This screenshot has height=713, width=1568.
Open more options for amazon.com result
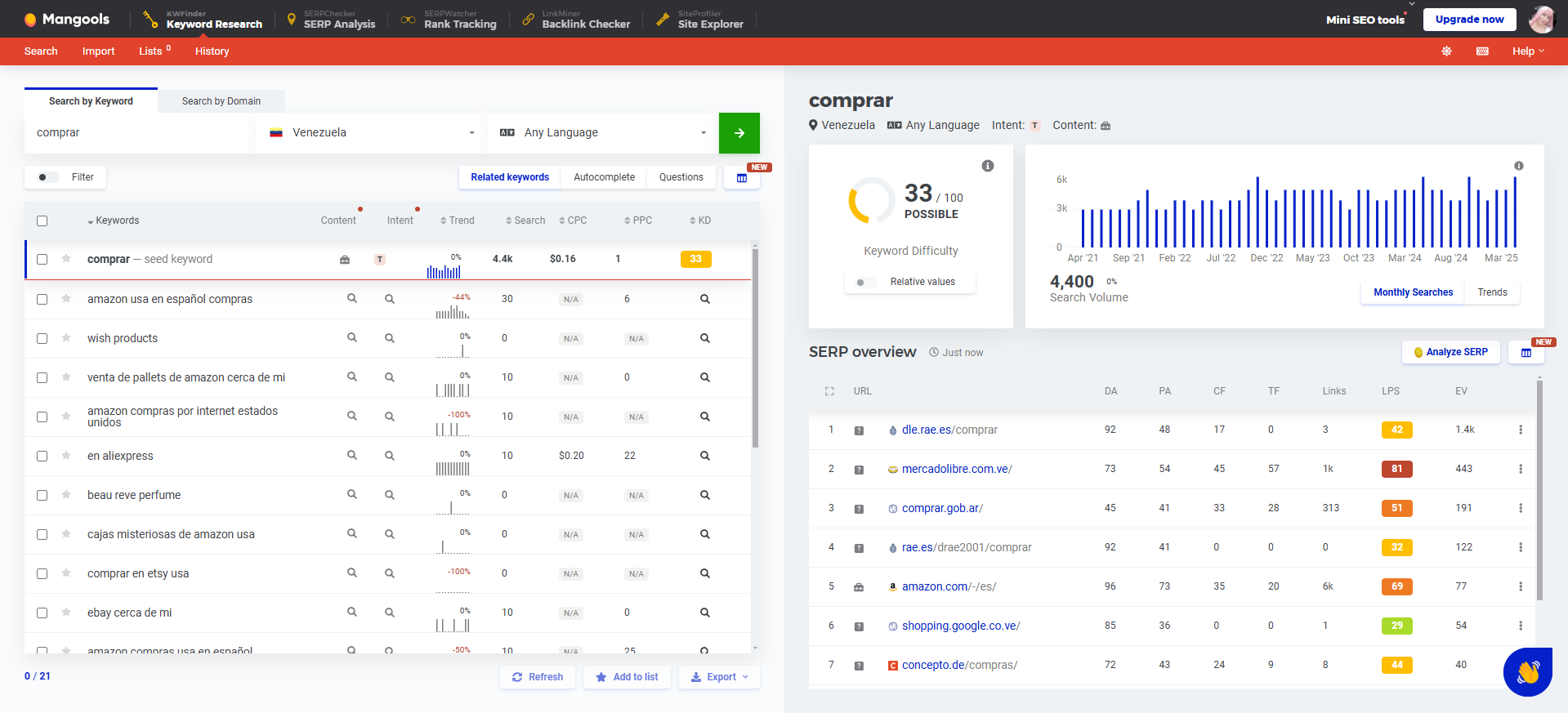[1521, 586]
